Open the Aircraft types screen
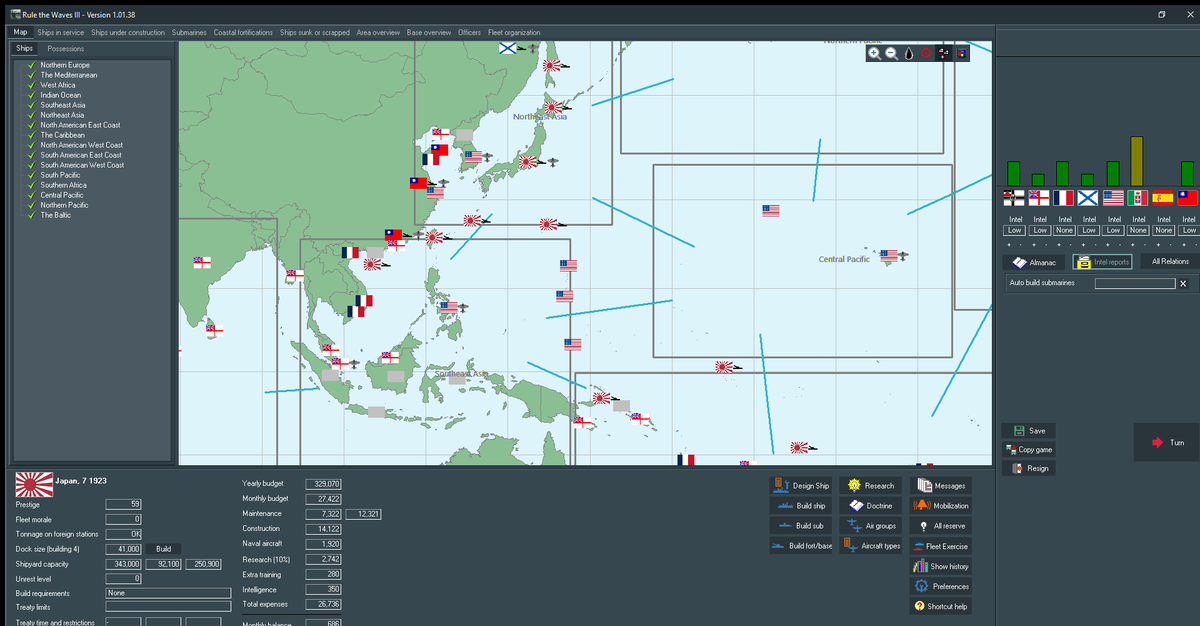The height and width of the screenshot is (626, 1200). [x=870, y=545]
